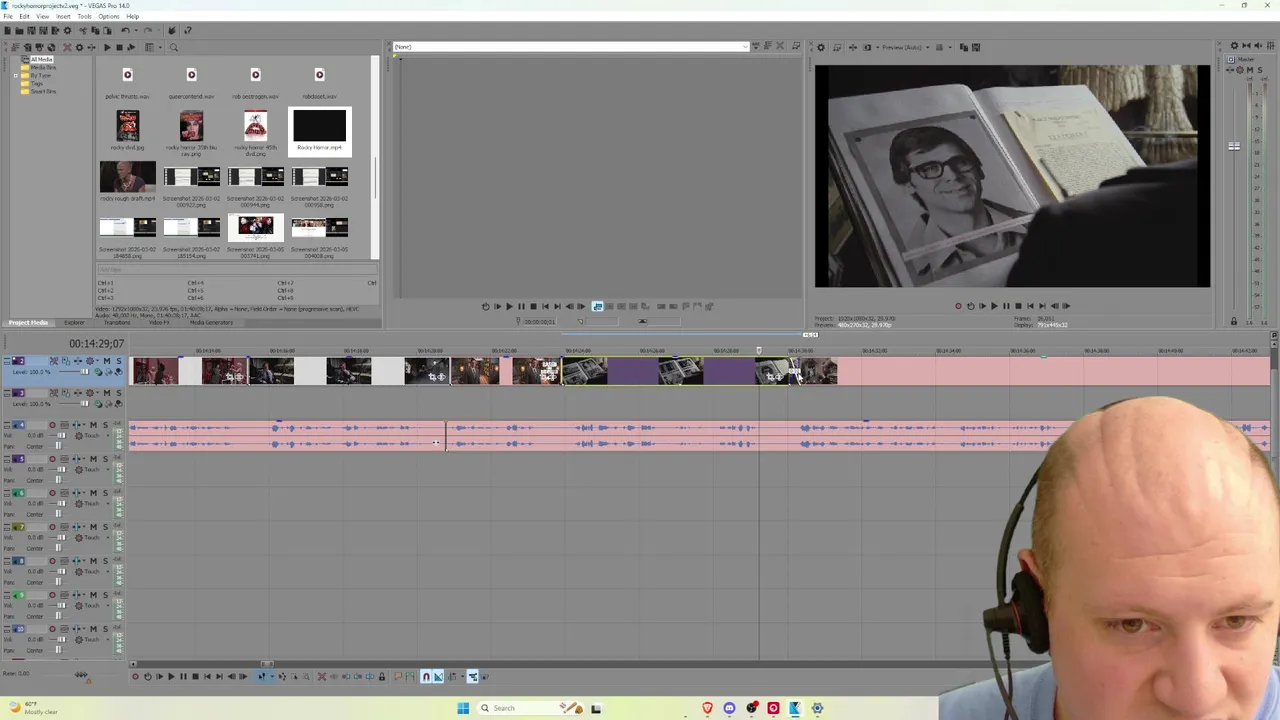
Task: Select the All Media bin
Action: tap(40, 59)
